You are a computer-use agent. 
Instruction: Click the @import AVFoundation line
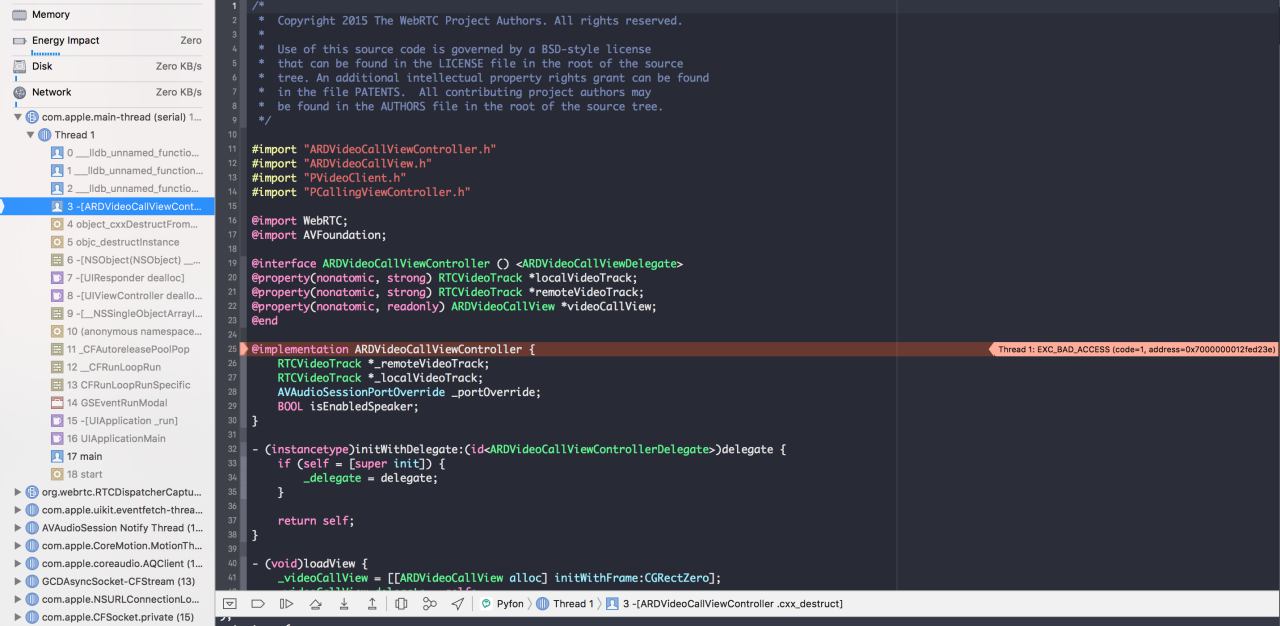(319, 235)
